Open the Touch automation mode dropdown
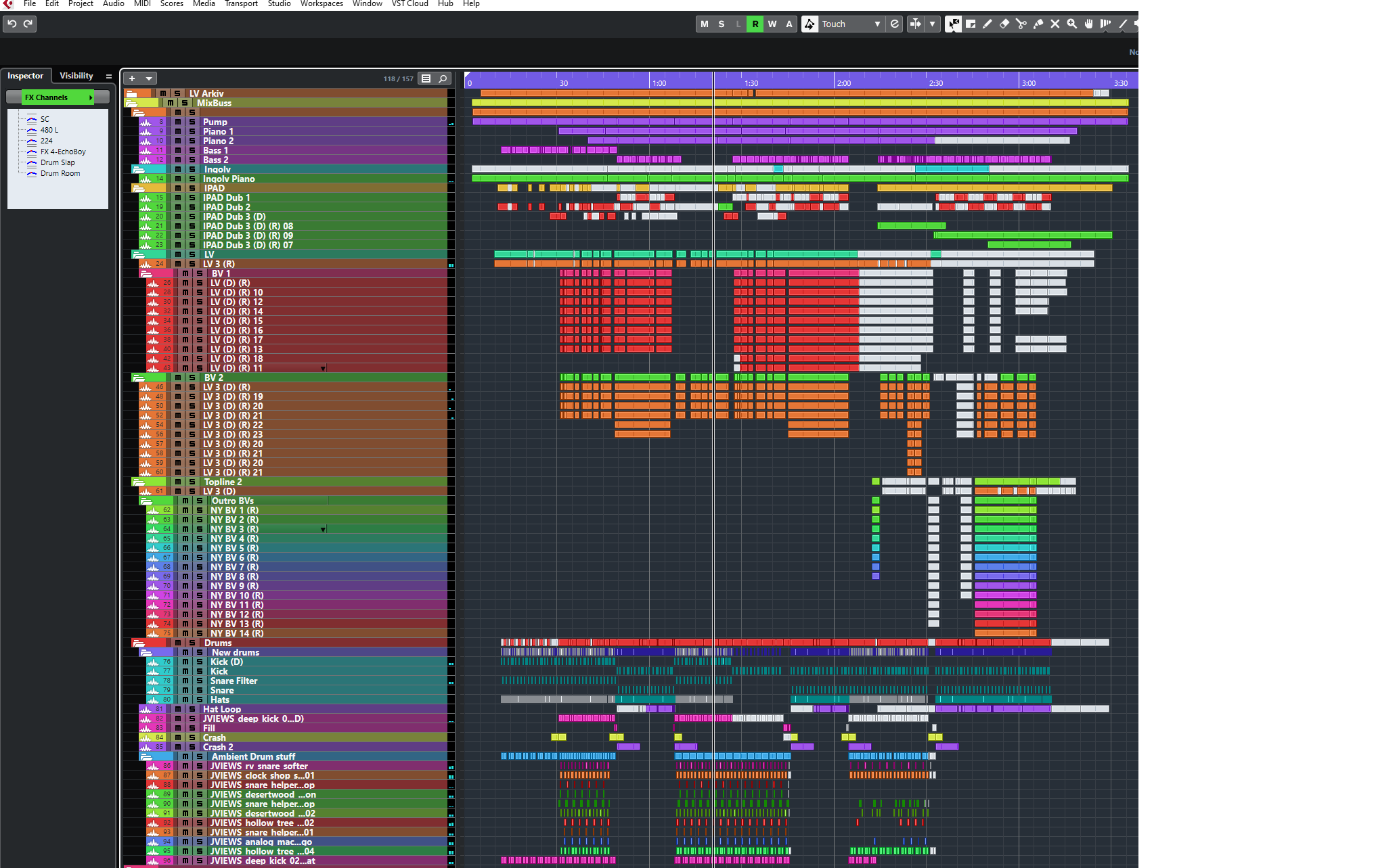The image size is (1397, 868). pyautogui.click(x=877, y=24)
